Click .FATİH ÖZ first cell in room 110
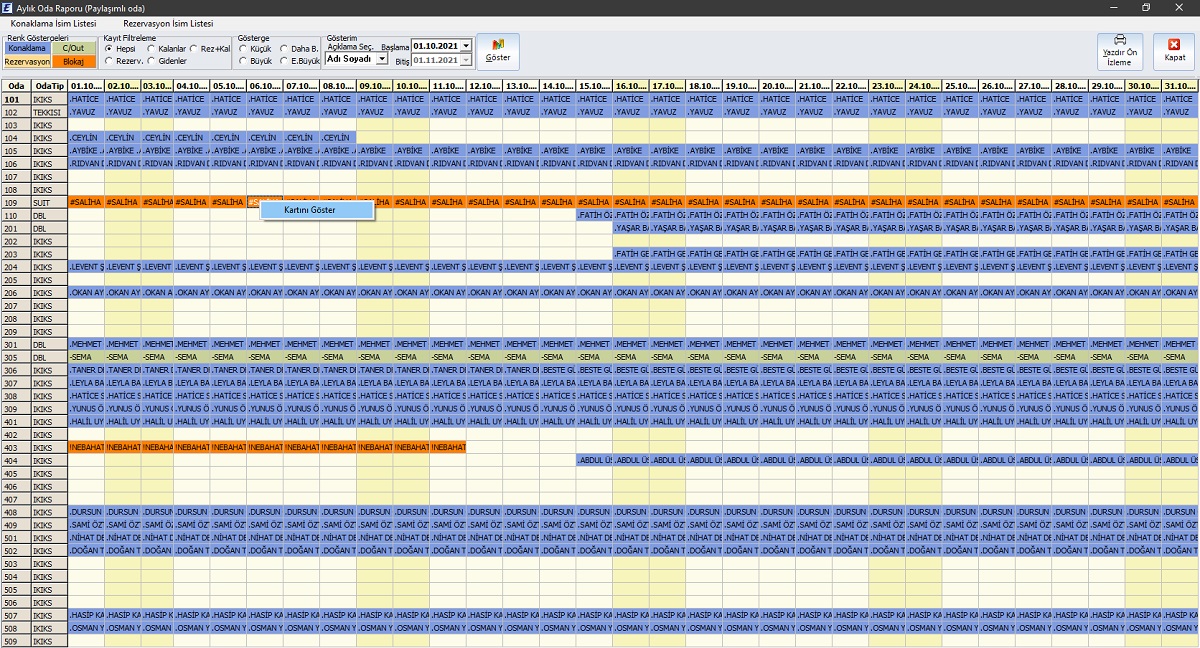The width and height of the screenshot is (1200, 648). pyautogui.click(x=595, y=216)
